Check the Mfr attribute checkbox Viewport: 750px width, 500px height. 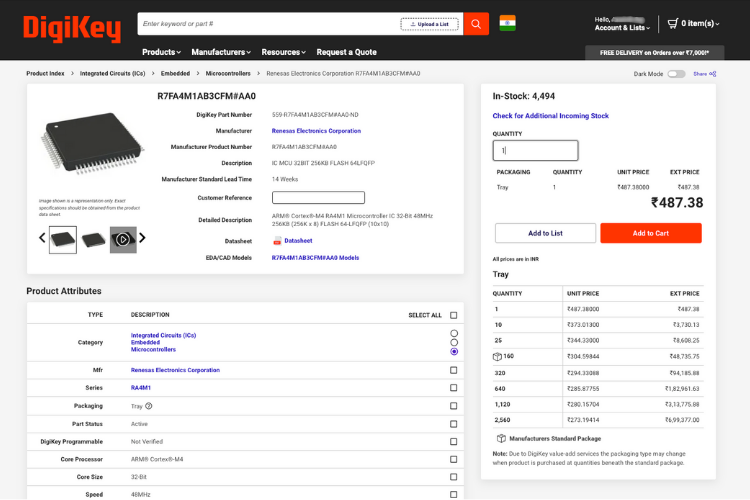(453, 370)
